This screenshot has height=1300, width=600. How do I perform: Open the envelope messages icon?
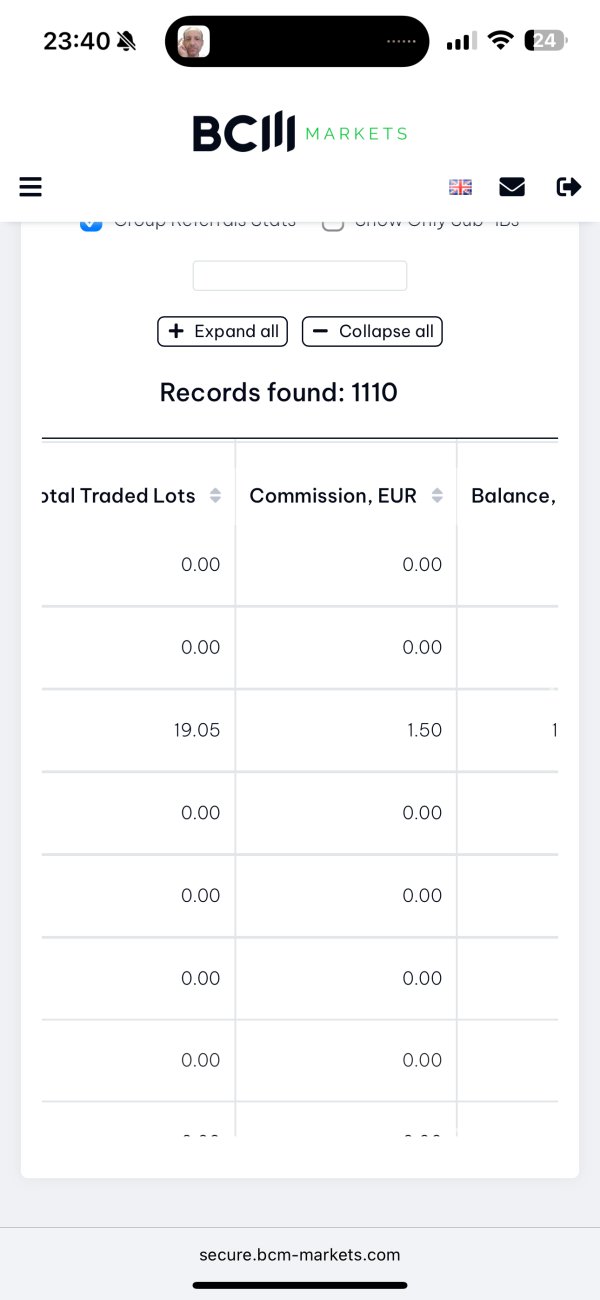[512, 187]
